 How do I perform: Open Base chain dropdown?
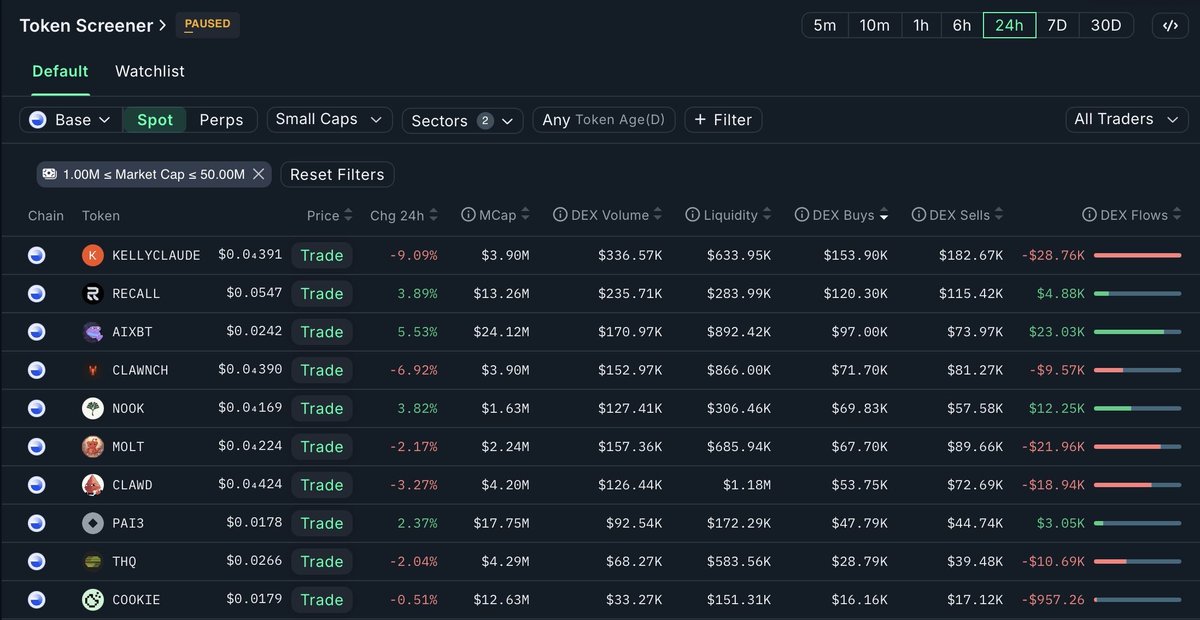click(71, 120)
